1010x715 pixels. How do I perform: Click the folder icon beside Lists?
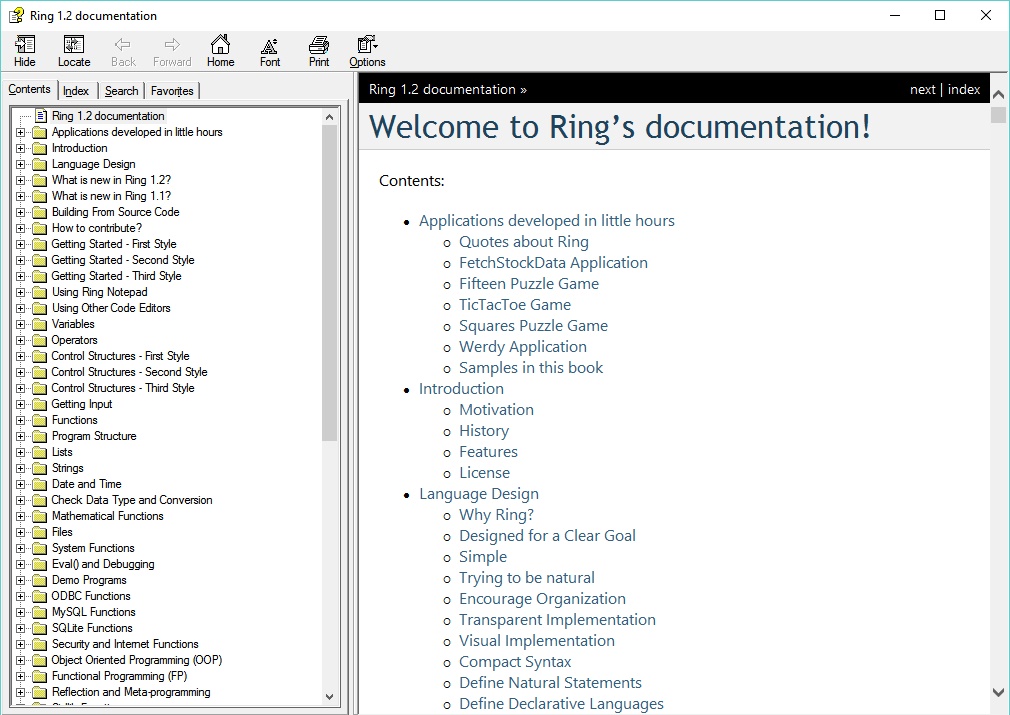coord(40,452)
